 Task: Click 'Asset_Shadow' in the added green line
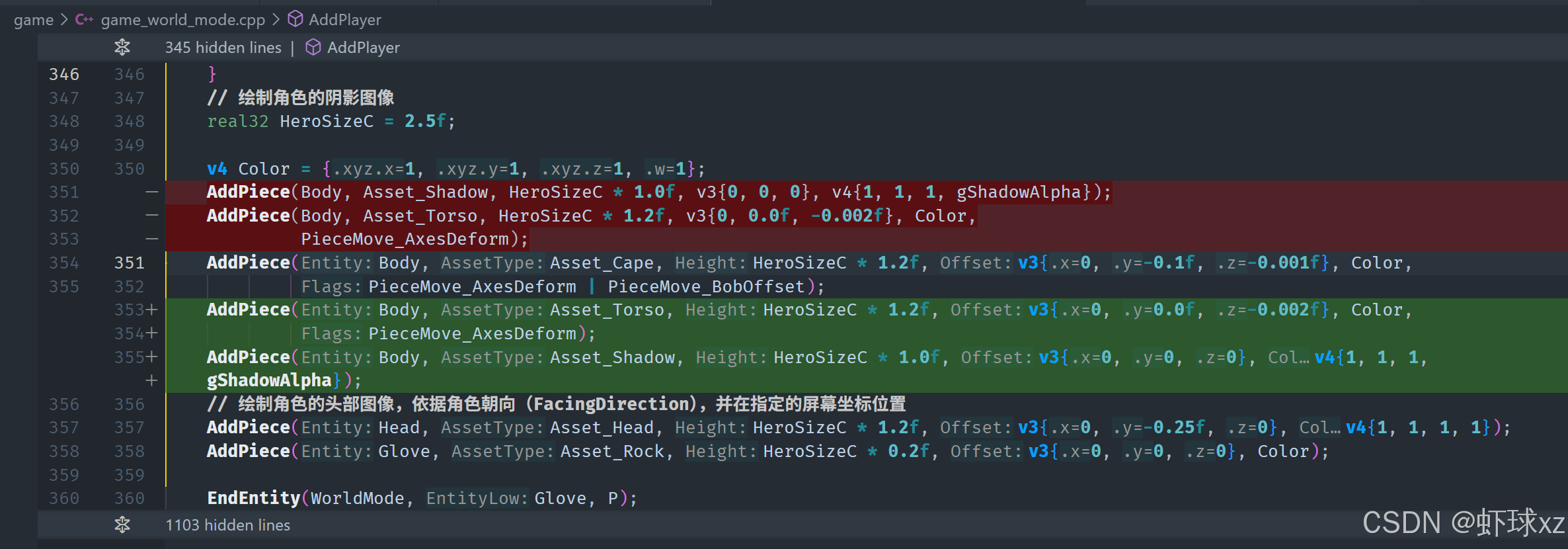(612, 357)
